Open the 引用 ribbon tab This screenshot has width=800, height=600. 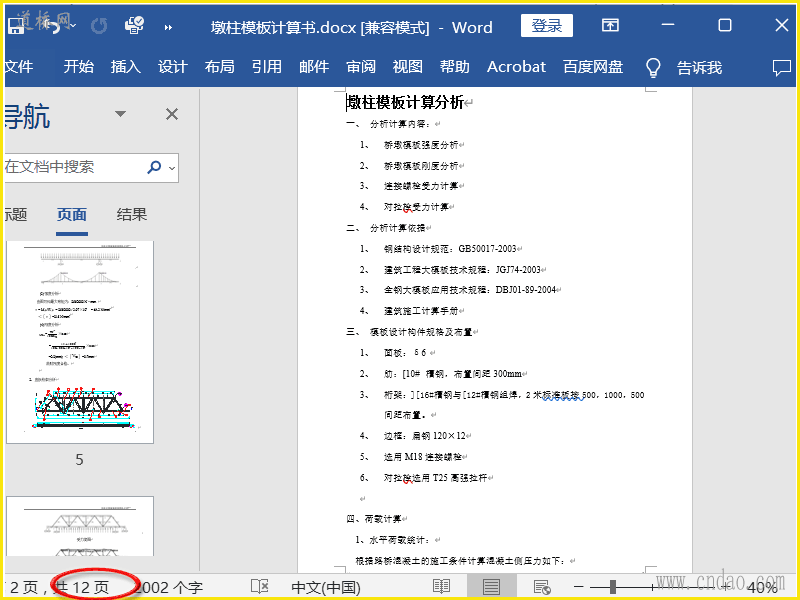(266, 67)
